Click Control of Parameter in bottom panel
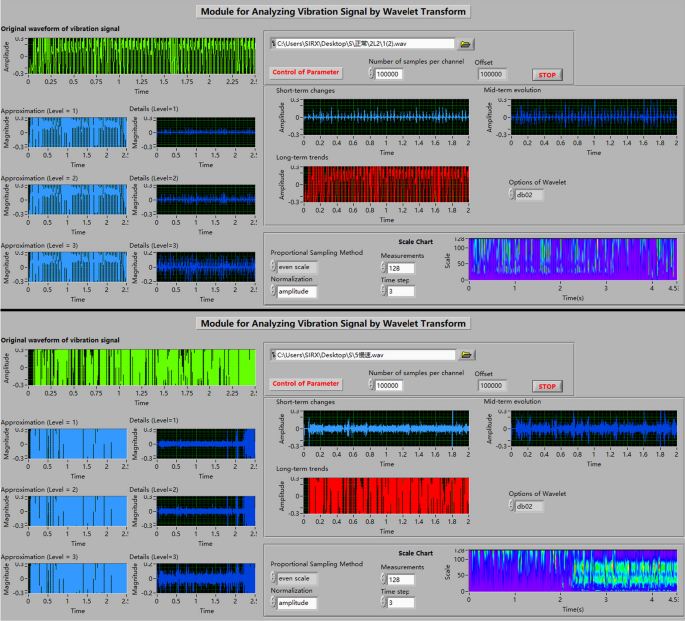685x621 pixels. click(307, 383)
